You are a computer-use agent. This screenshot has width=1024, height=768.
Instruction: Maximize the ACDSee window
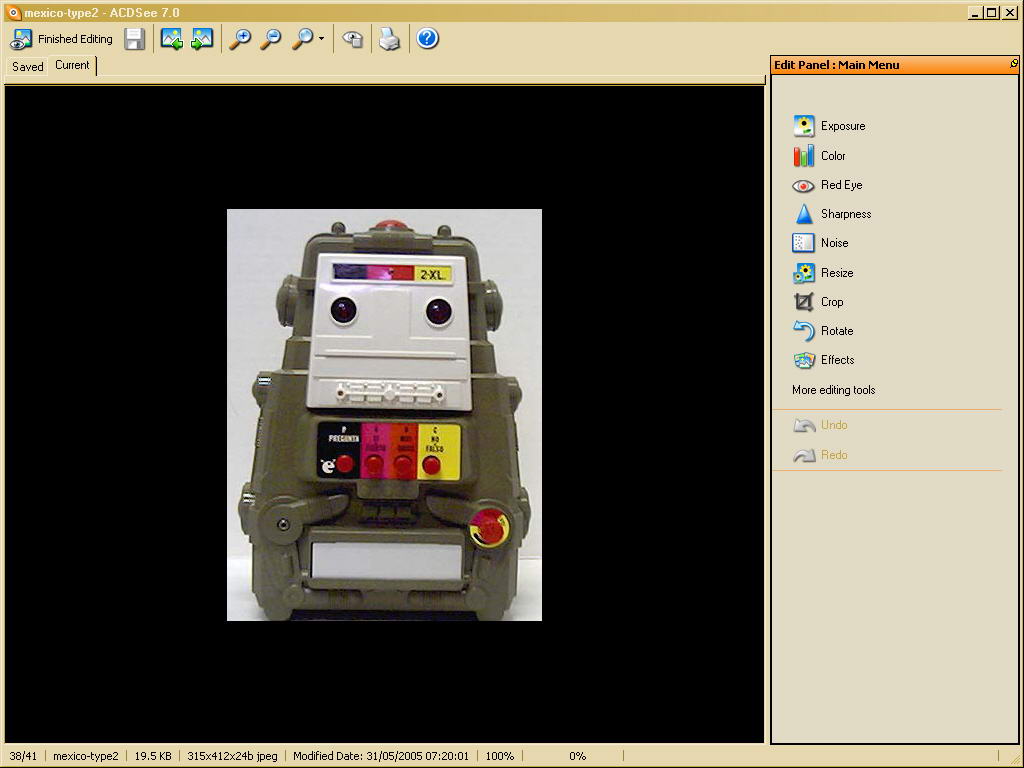pyautogui.click(x=991, y=12)
